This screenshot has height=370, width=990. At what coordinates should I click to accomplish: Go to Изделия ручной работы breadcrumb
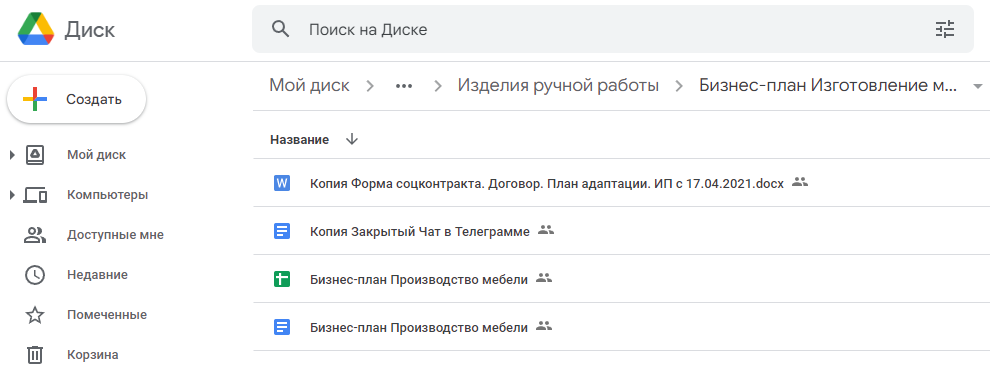[x=558, y=85]
